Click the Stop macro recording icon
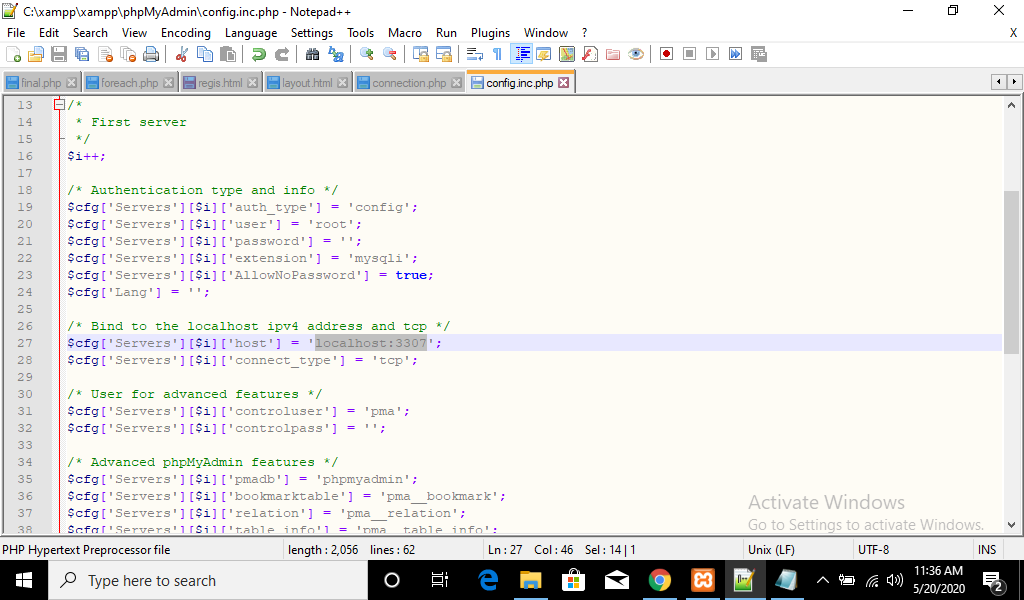Image resolution: width=1024 pixels, height=600 pixels. [689, 54]
